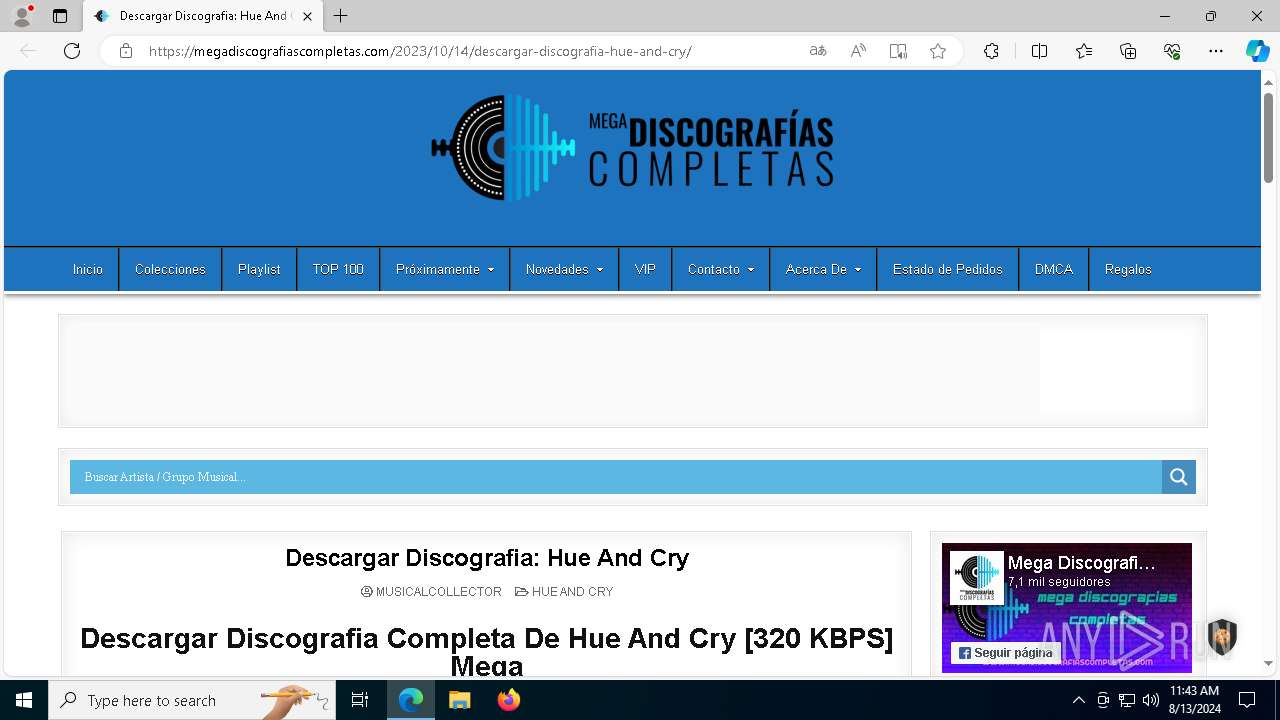Toggle split screen view

(x=1039, y=51)
